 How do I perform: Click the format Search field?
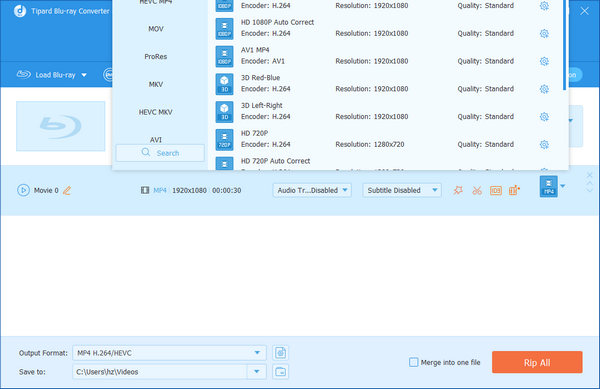point(160,153)
